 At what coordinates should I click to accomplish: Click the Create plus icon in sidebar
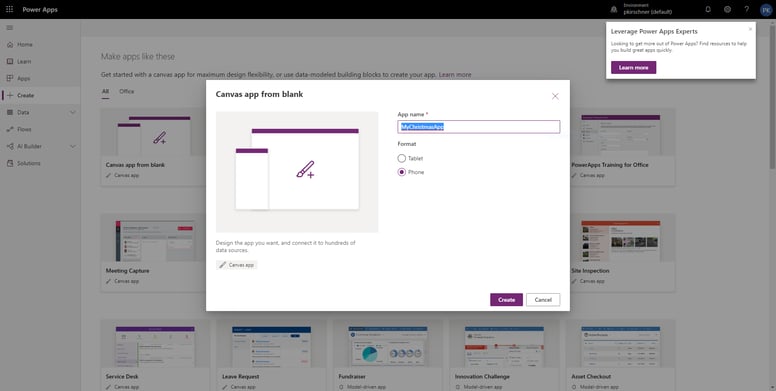click(x=10, y=96)
